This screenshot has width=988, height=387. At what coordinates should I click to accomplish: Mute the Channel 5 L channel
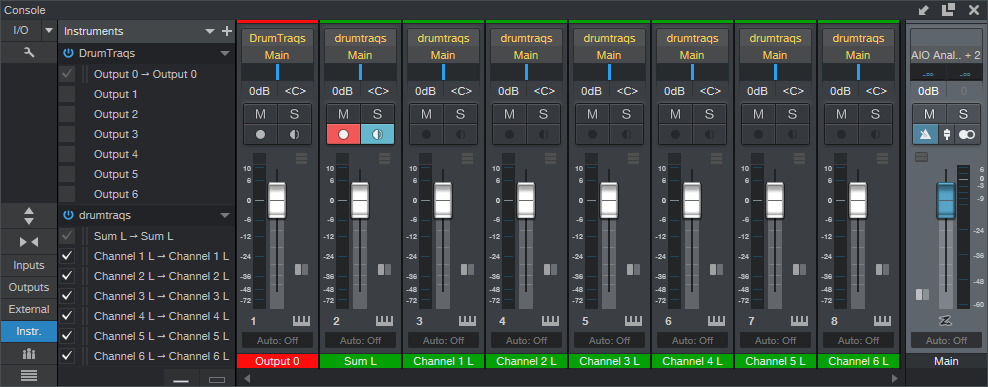[x=759, y=114]
